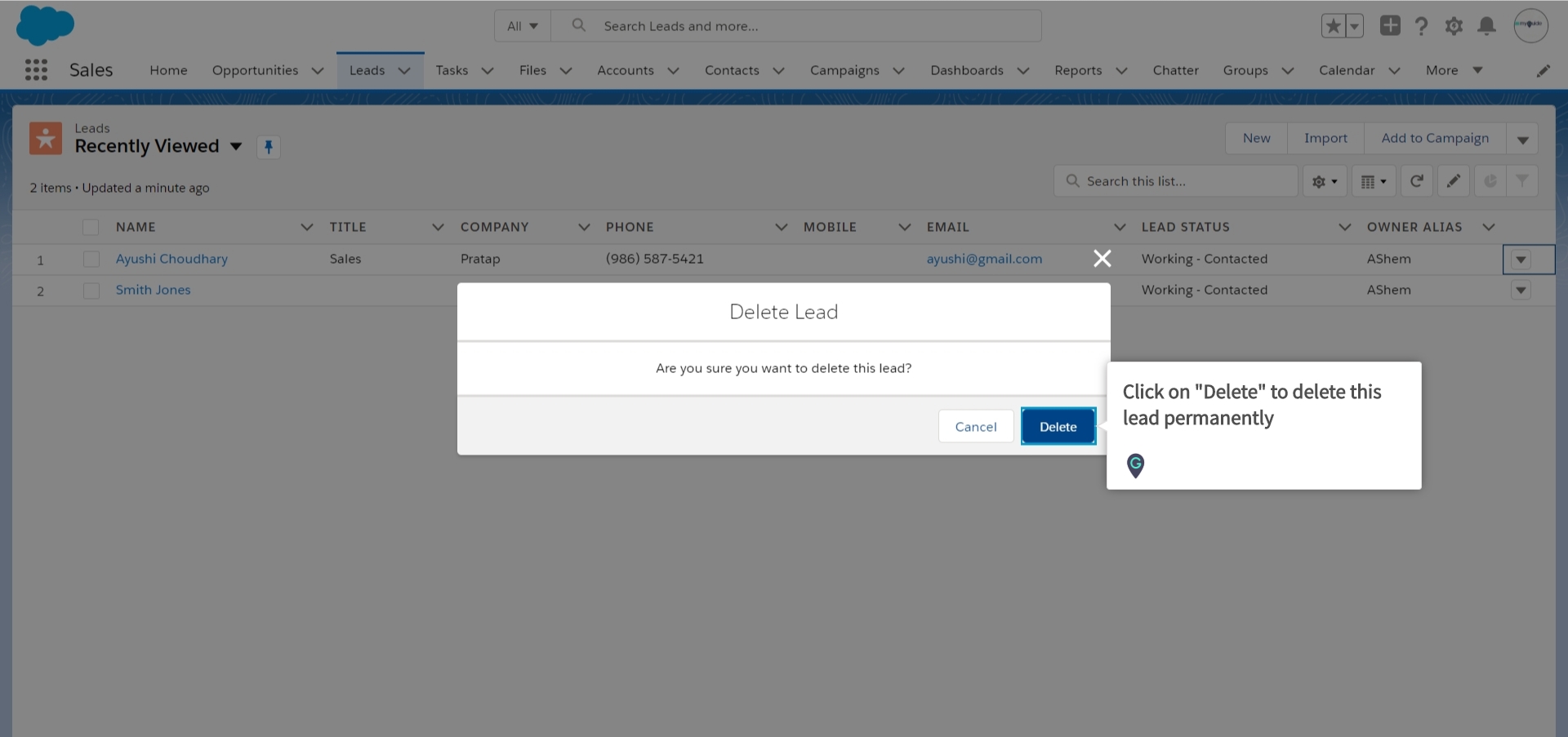Open Recently Viewed list selector
The image size is (1568, 737).
[x=236, y=147]
